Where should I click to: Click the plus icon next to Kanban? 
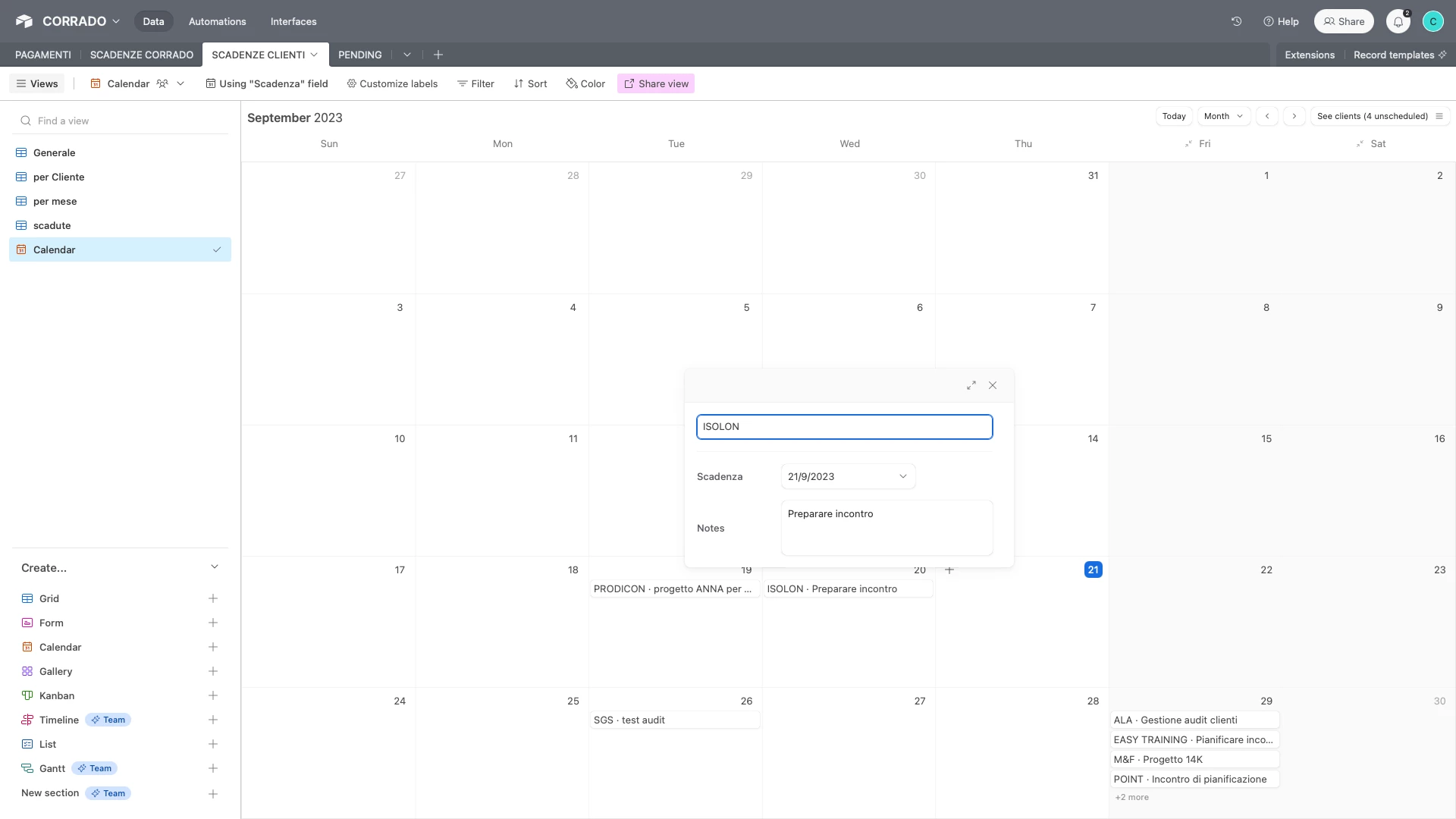click(213, 695)
